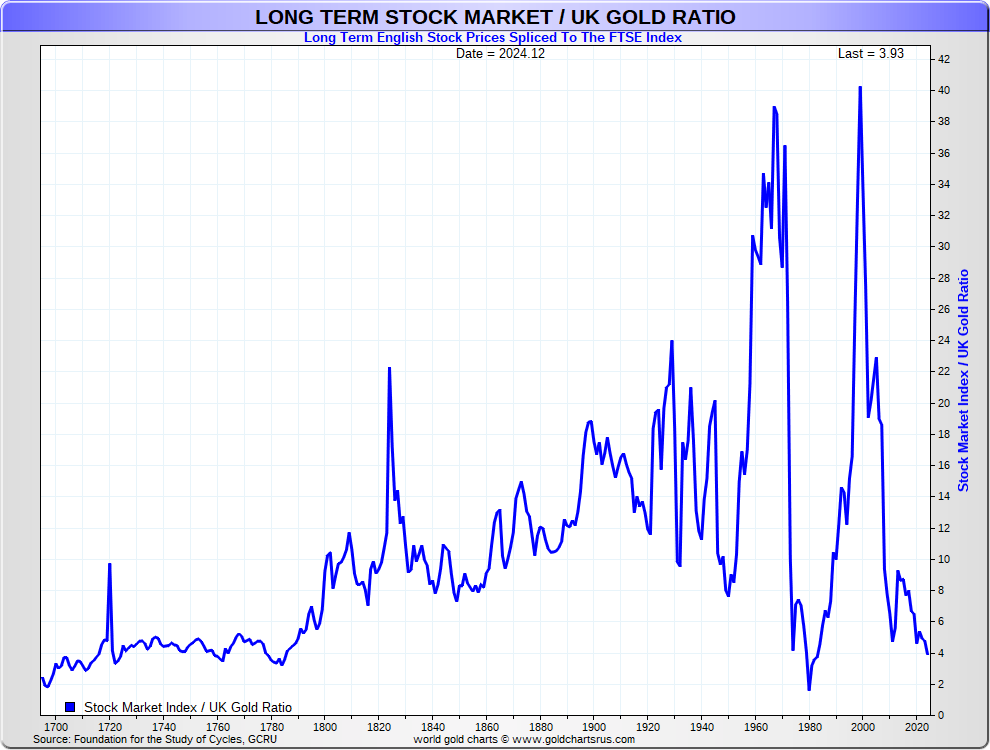Select the 1820 year axis label
Image resolution: width=990 pixels, height=750 pixels.
coord(379,727)
